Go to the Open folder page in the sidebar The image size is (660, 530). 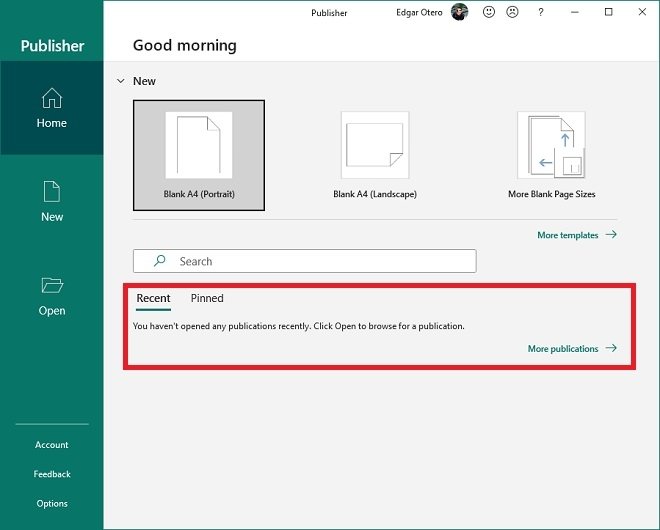[x=51, y=296]
